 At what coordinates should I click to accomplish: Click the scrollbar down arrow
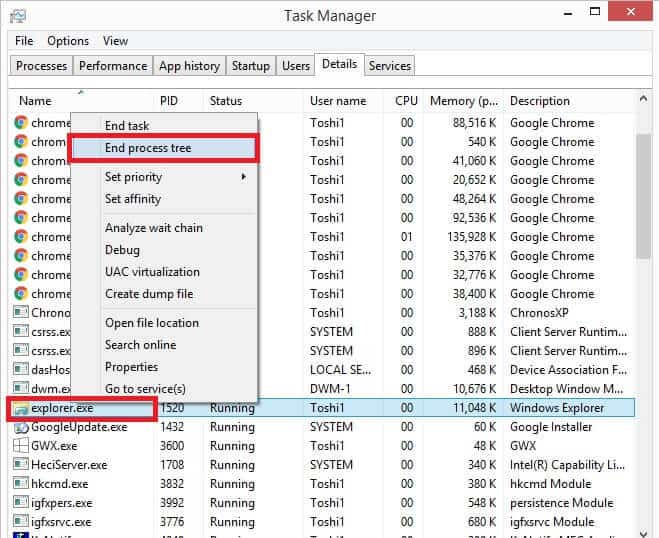(643, 533)
